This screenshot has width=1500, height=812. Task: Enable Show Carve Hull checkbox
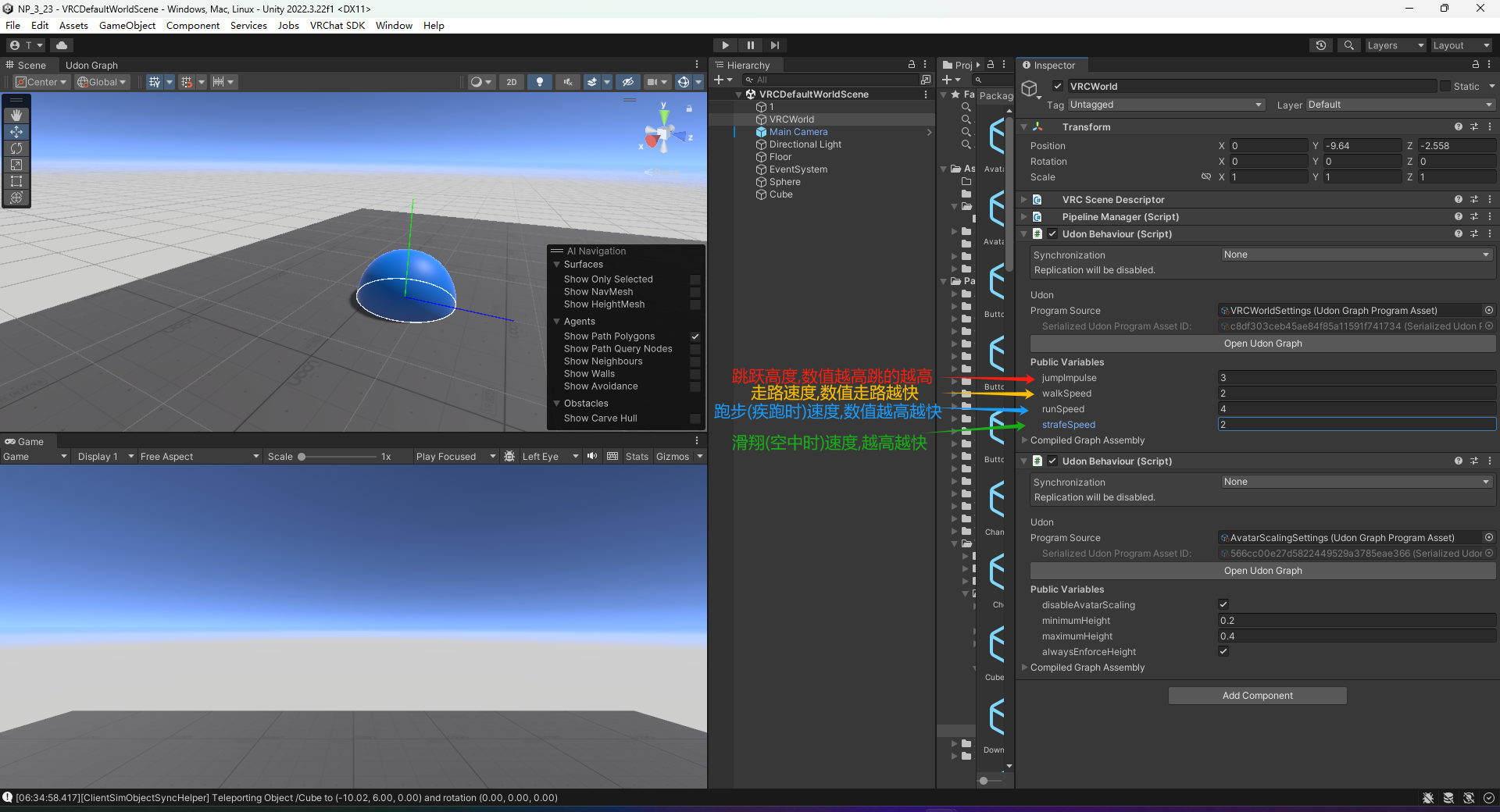point(695,418)
